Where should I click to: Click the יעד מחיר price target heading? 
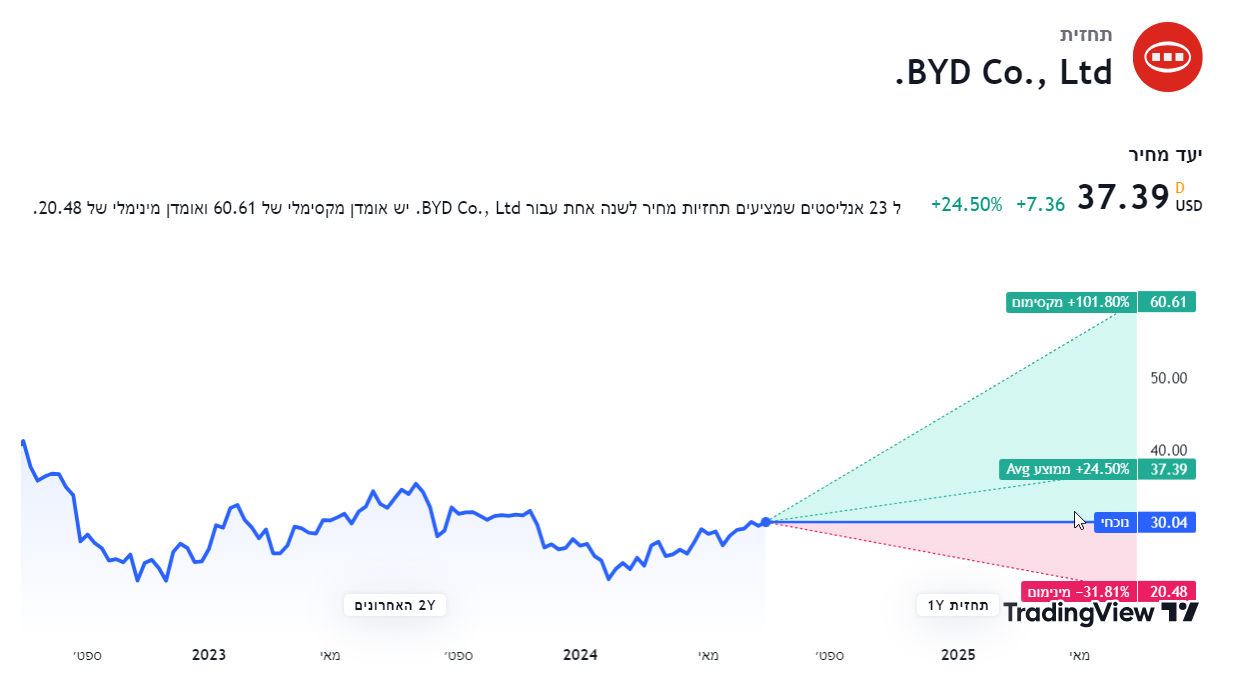[1165, 153]
